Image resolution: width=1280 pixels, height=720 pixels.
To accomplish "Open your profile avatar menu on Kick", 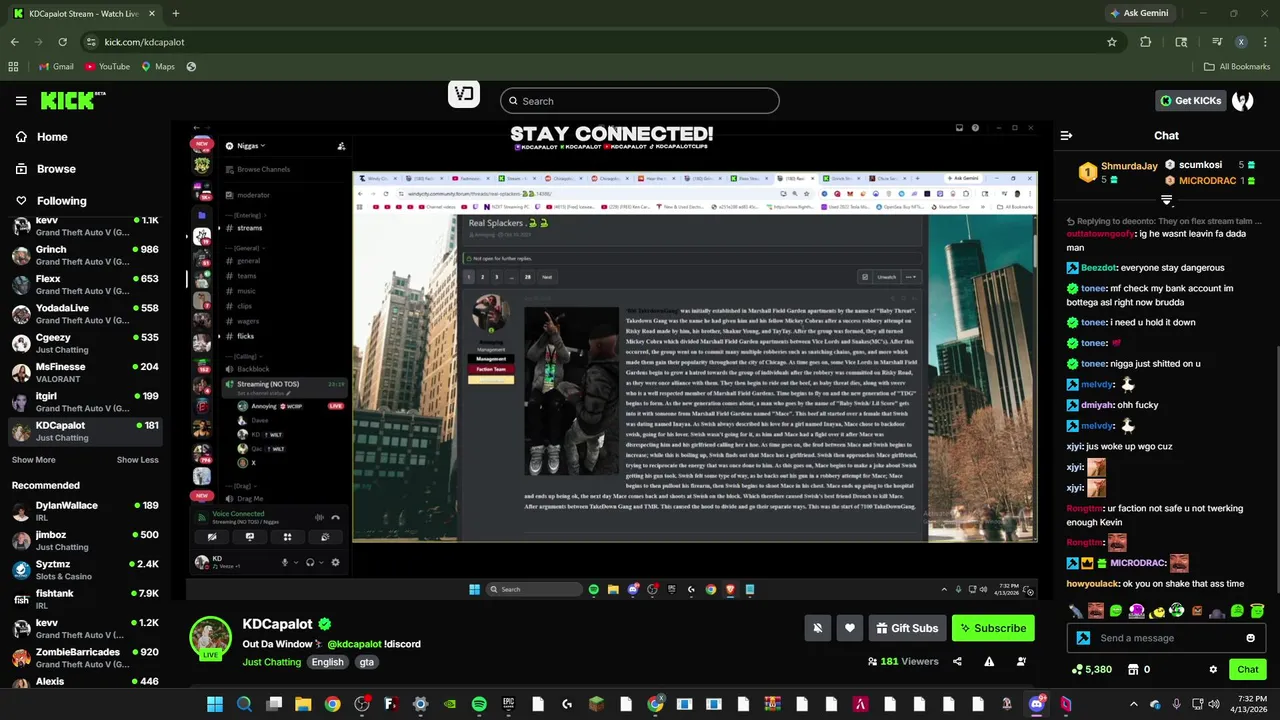I will pyautogui.click(x=1243, y=101).
